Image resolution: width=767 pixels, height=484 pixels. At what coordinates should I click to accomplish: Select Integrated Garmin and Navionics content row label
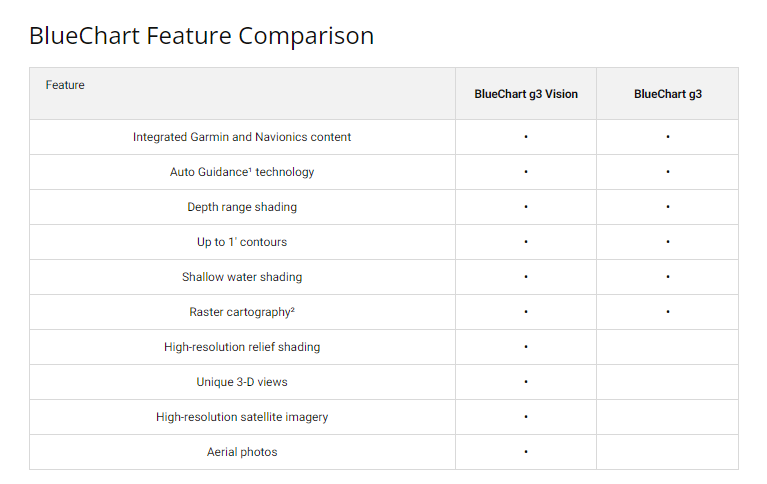coord(242,137)
